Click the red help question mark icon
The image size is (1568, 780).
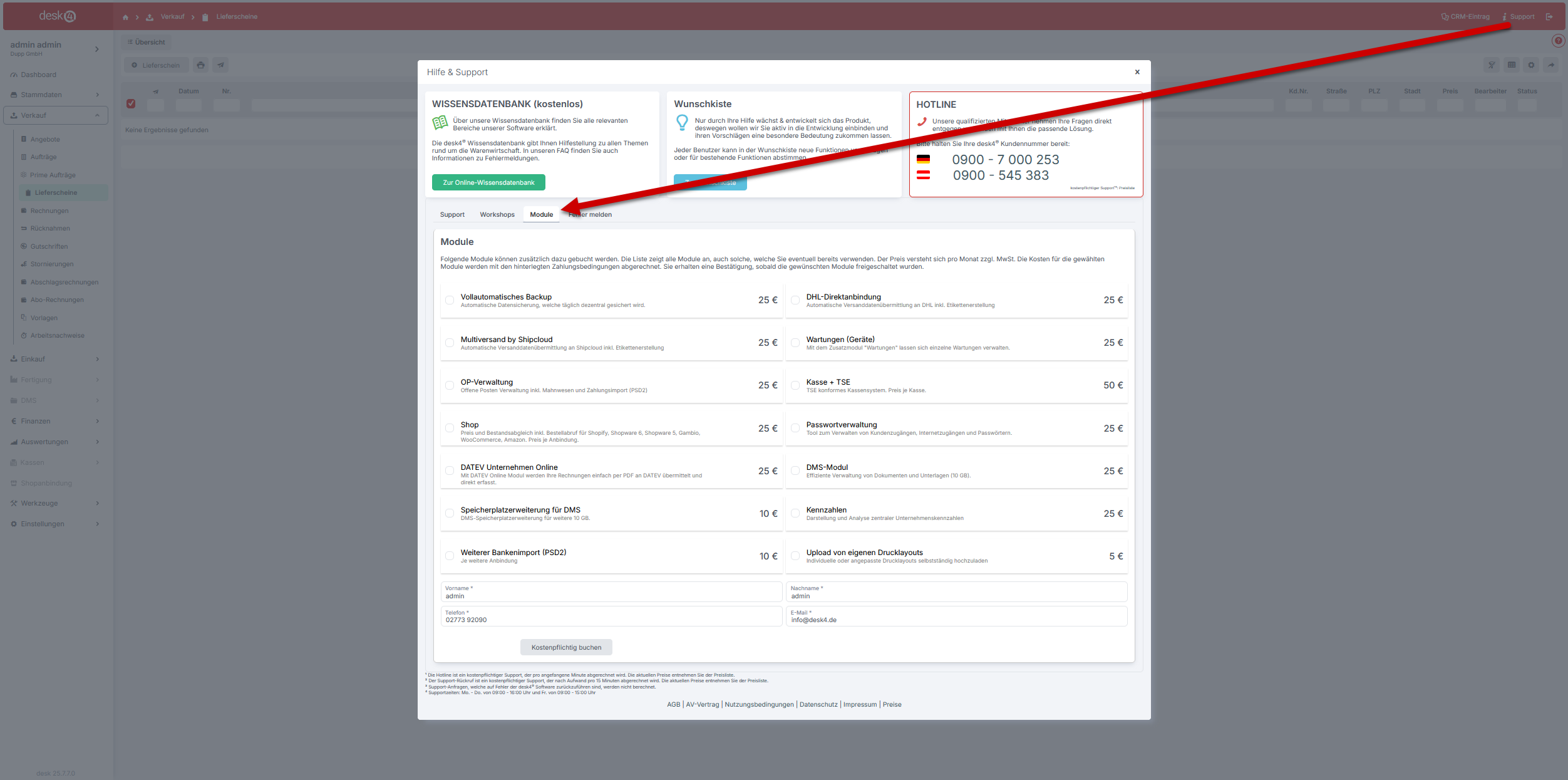point(1558,41)
